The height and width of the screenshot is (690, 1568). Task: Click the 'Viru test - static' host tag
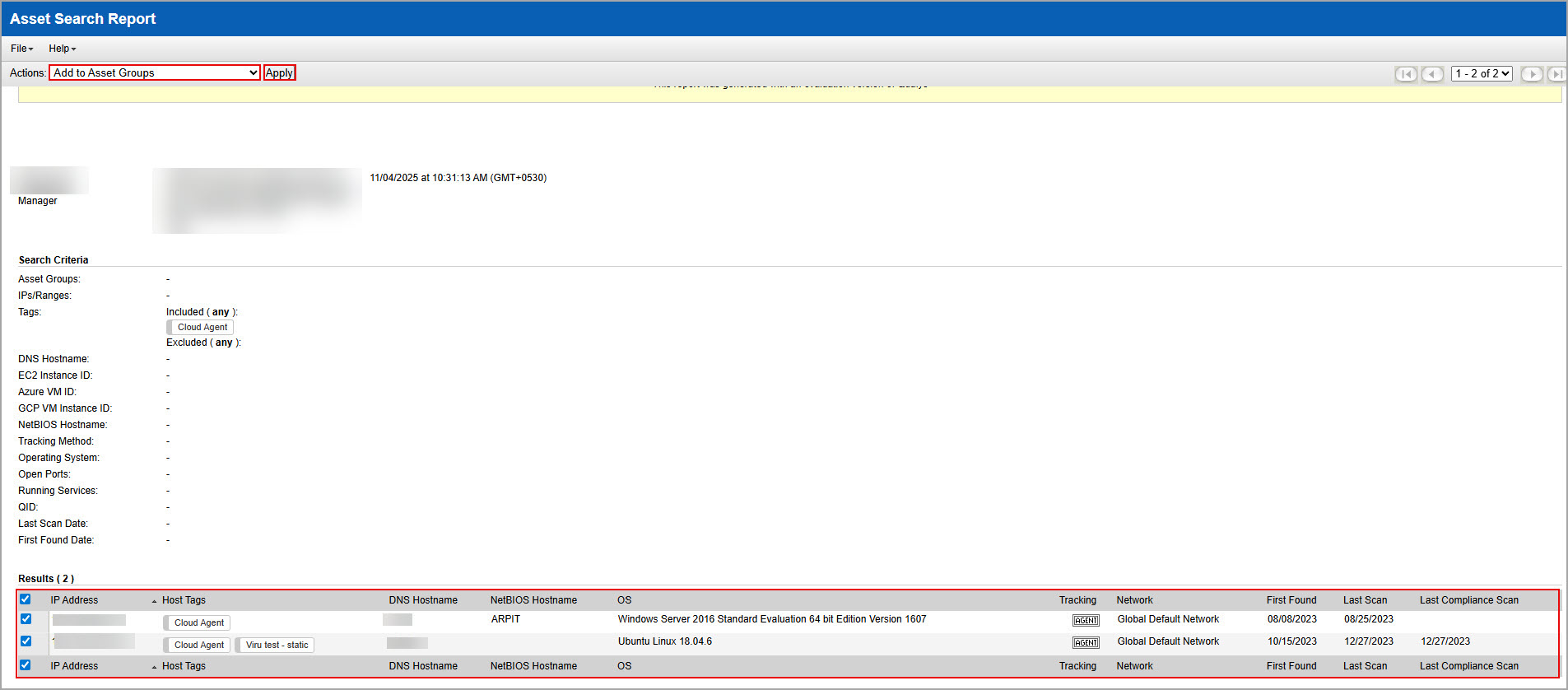277,646
